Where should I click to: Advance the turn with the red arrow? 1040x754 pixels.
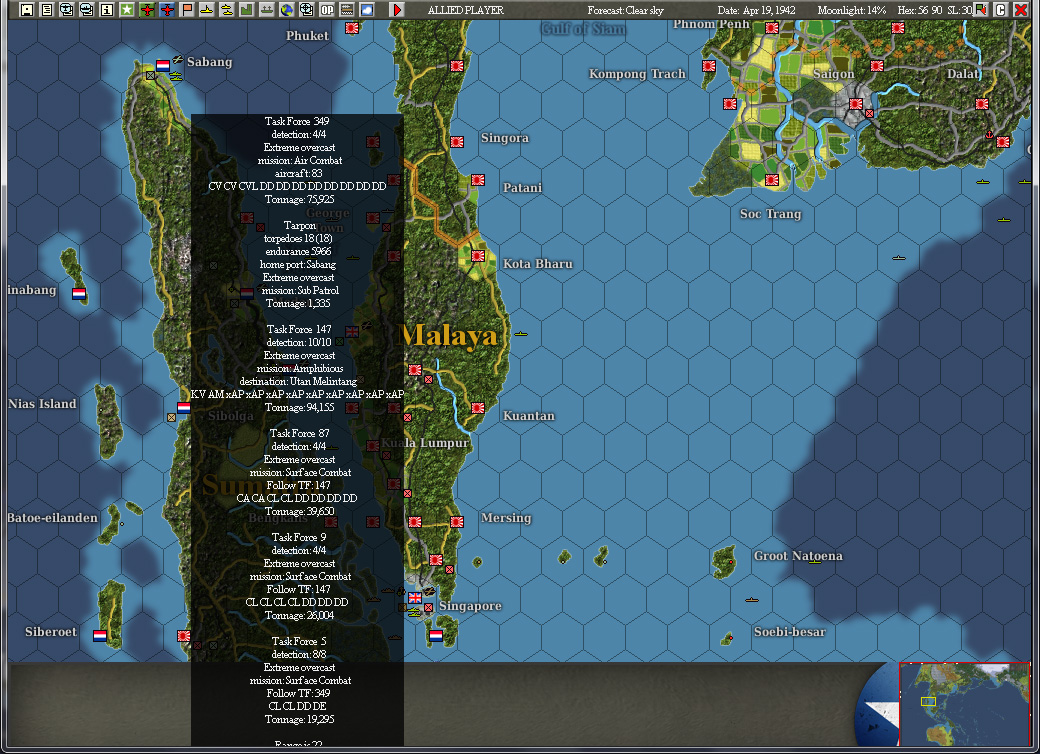coord(396,11)
